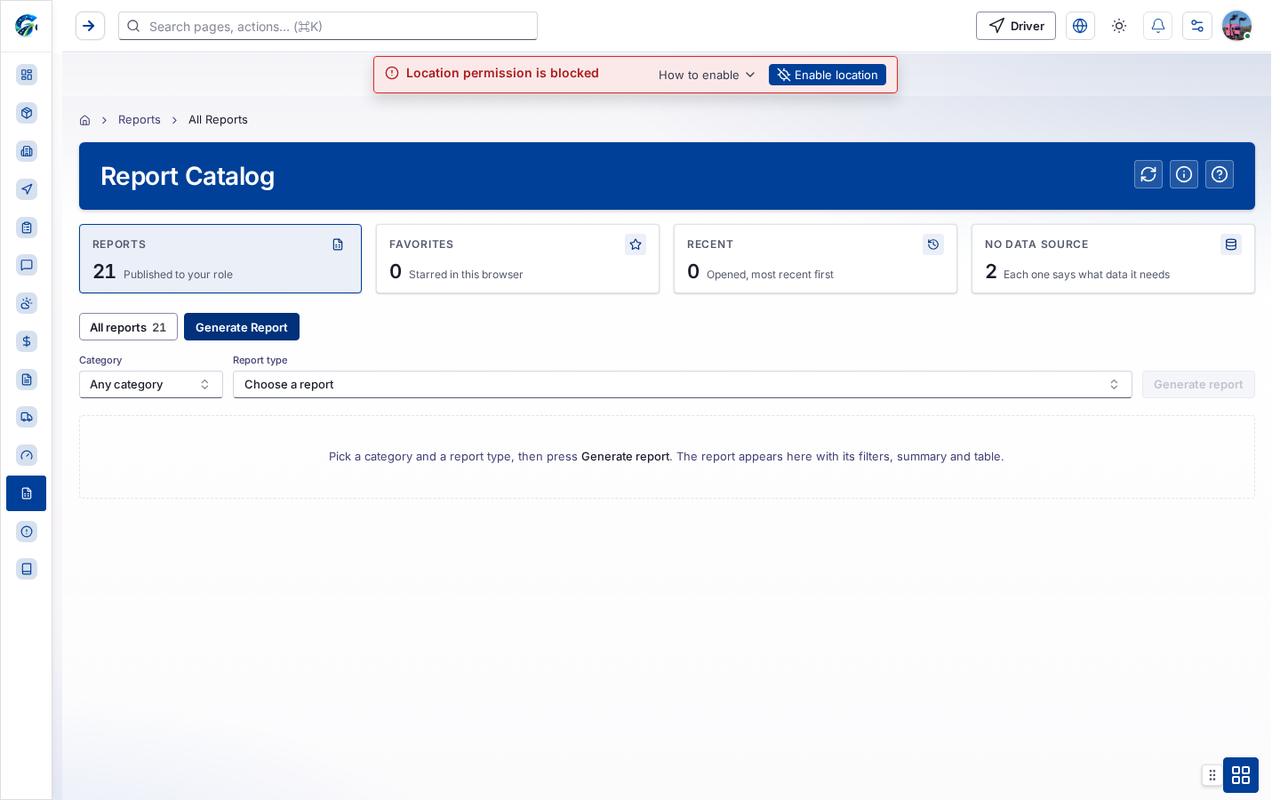Toggle sidebar expansion with arrow button
Viewport: 1280px width, 800px height.
coord(90,26)
